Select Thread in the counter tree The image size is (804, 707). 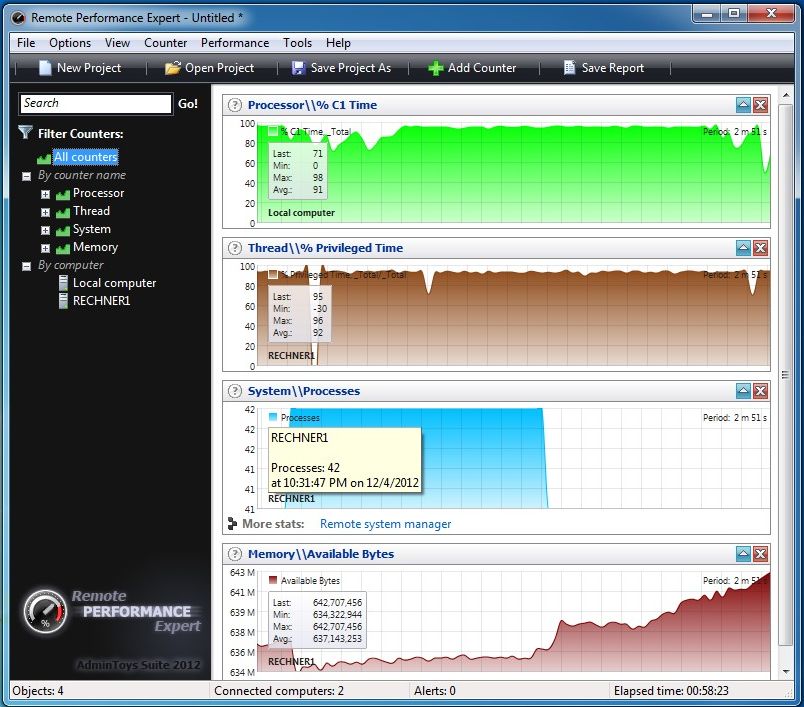coord(91,211)
